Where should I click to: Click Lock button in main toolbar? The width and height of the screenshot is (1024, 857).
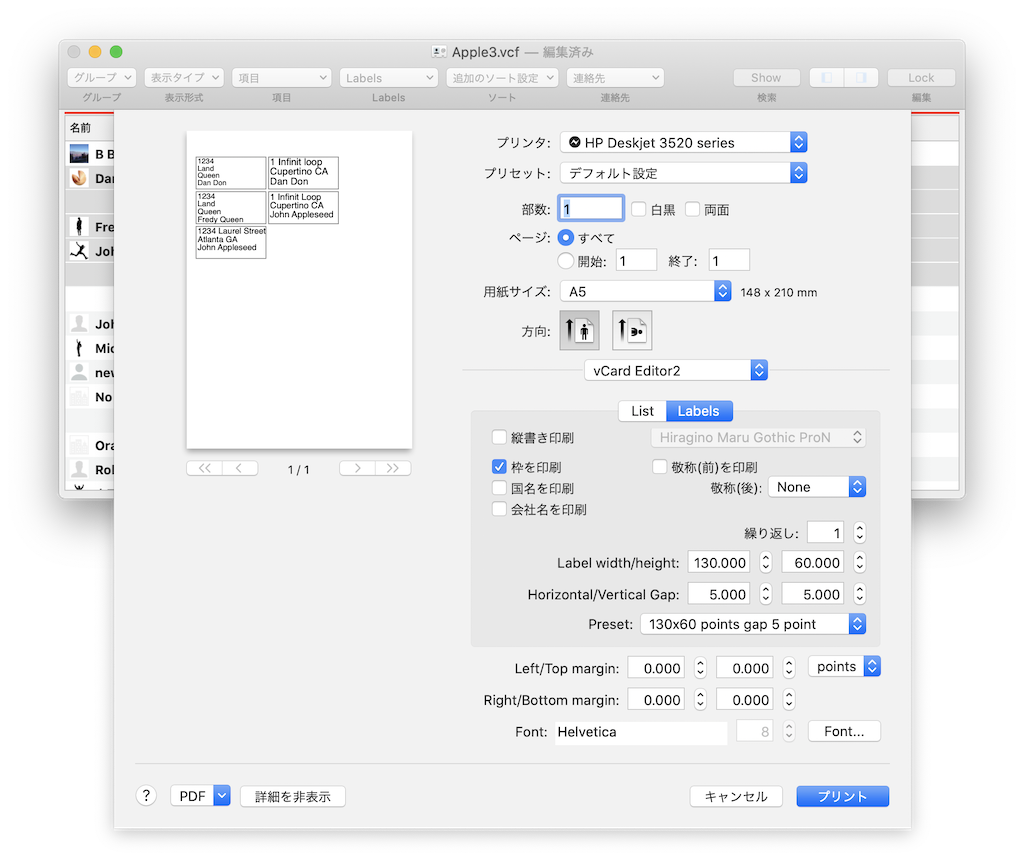[921, 78]
